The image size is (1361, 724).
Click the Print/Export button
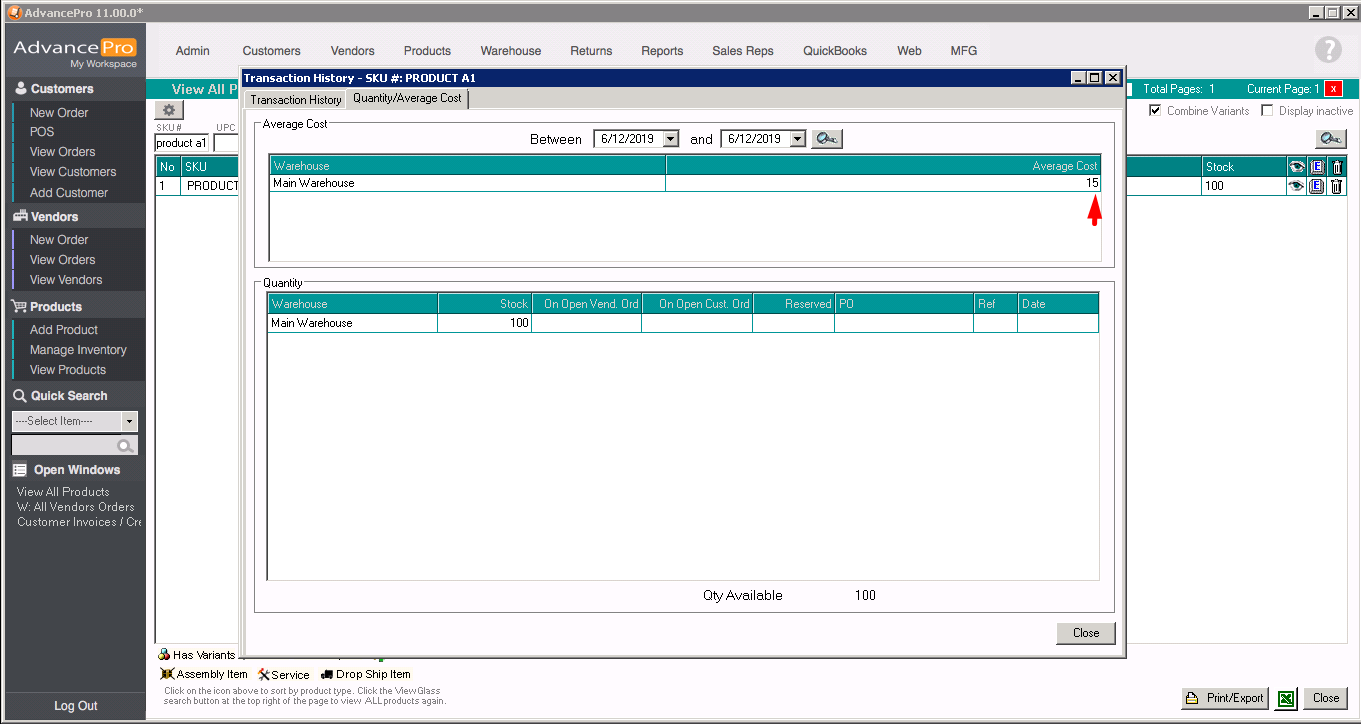tap(1225, 698)
